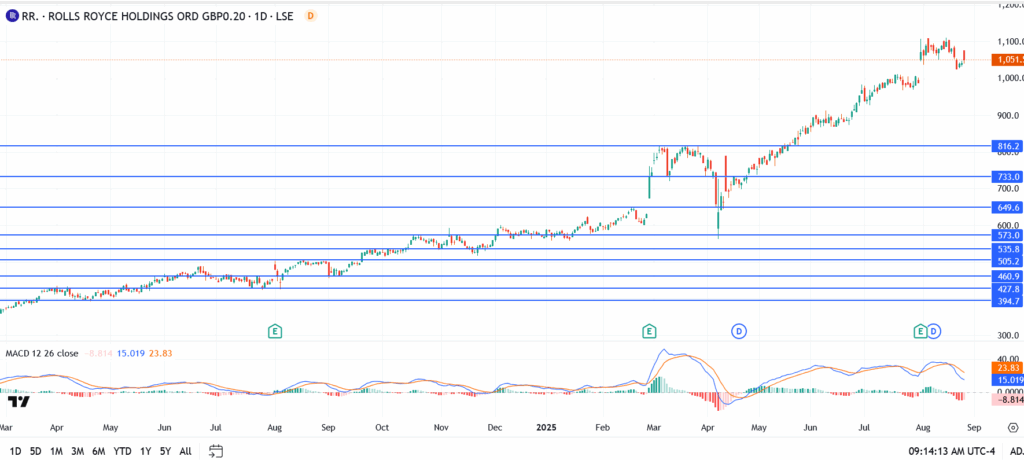
Task: Select horizontal line price label 649.6
Action: [x=1008, y=207]
